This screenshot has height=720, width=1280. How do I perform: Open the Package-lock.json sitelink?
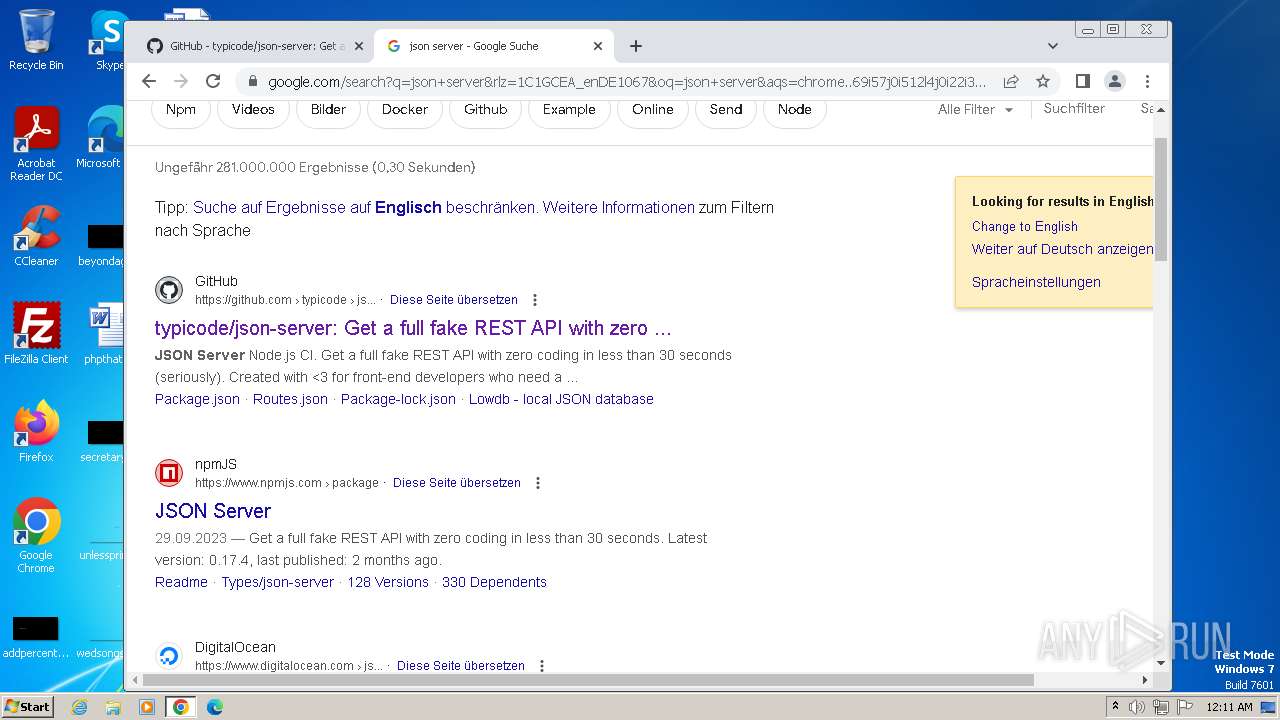(398, 399)
